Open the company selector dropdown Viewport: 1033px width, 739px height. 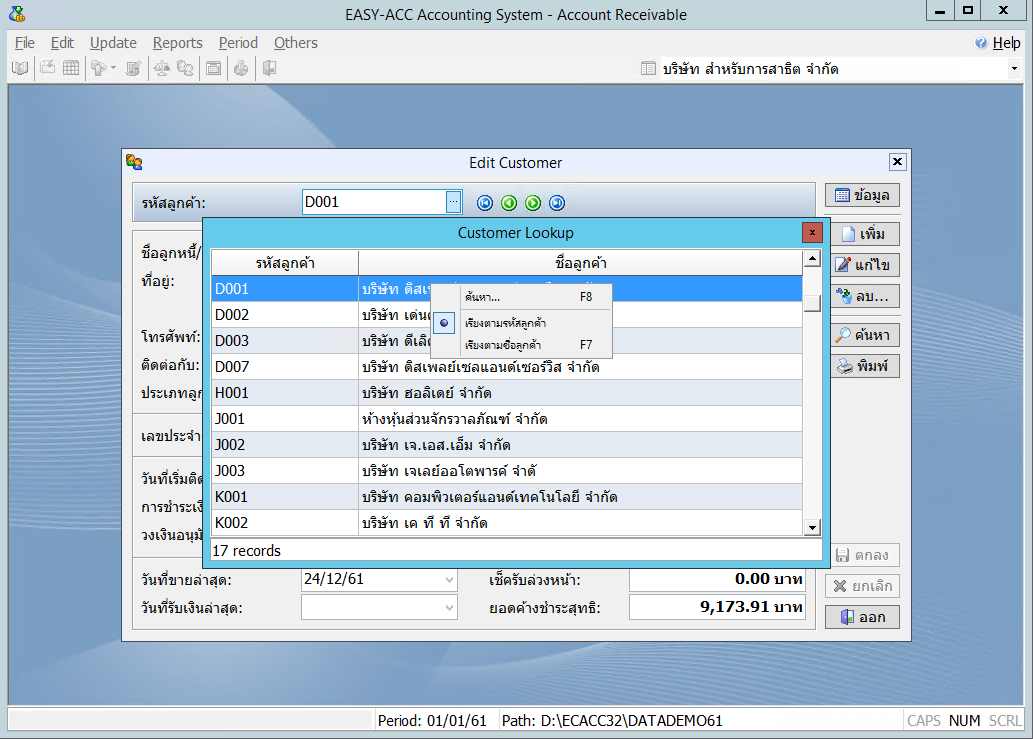pyautogui.click(x=1013, y=69)
